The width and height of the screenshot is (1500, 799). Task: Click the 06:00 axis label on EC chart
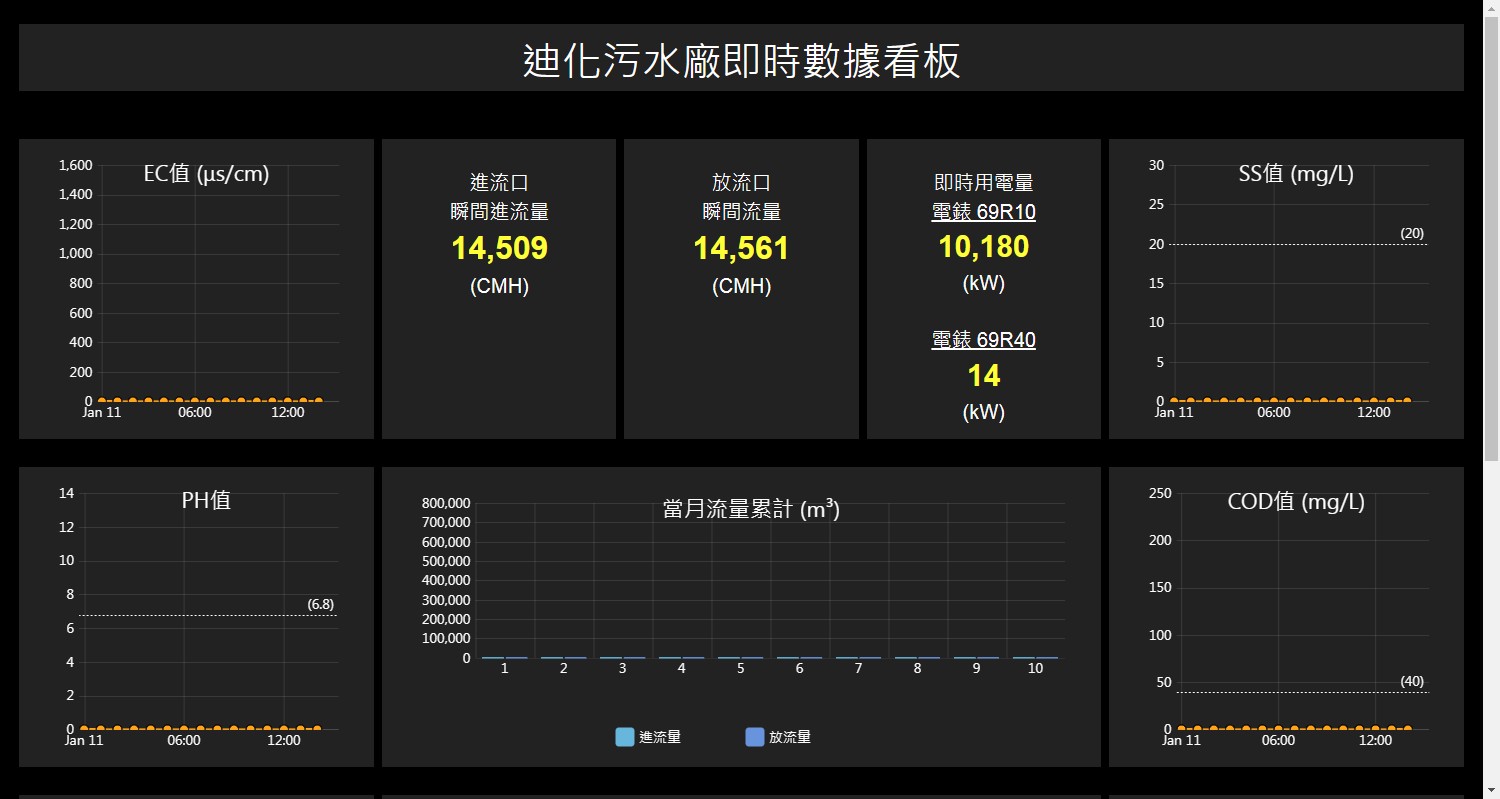195,412
